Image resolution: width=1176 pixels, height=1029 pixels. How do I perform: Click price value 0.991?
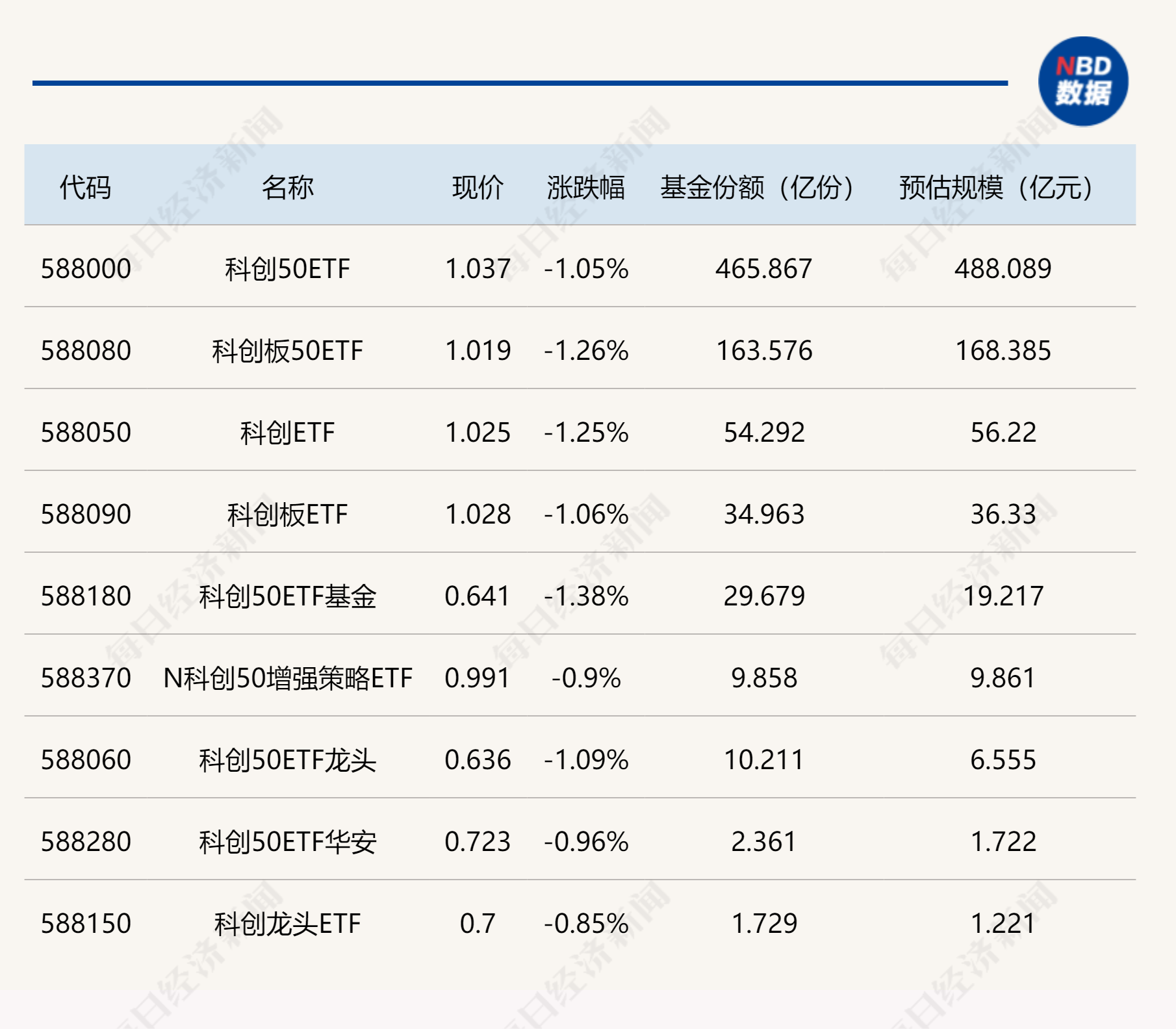coord(478,678)
